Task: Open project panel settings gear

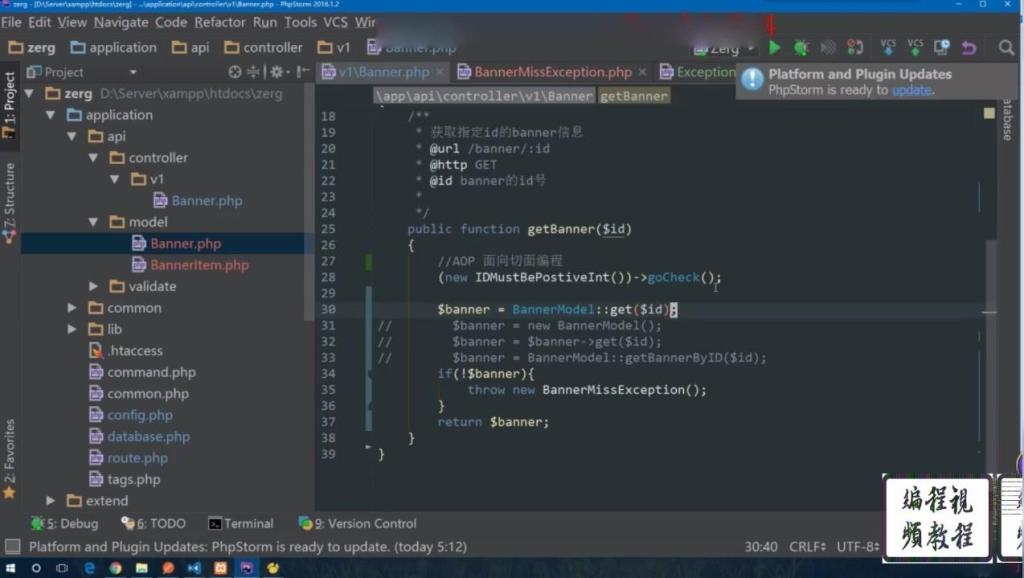Action: coord(277,72)
